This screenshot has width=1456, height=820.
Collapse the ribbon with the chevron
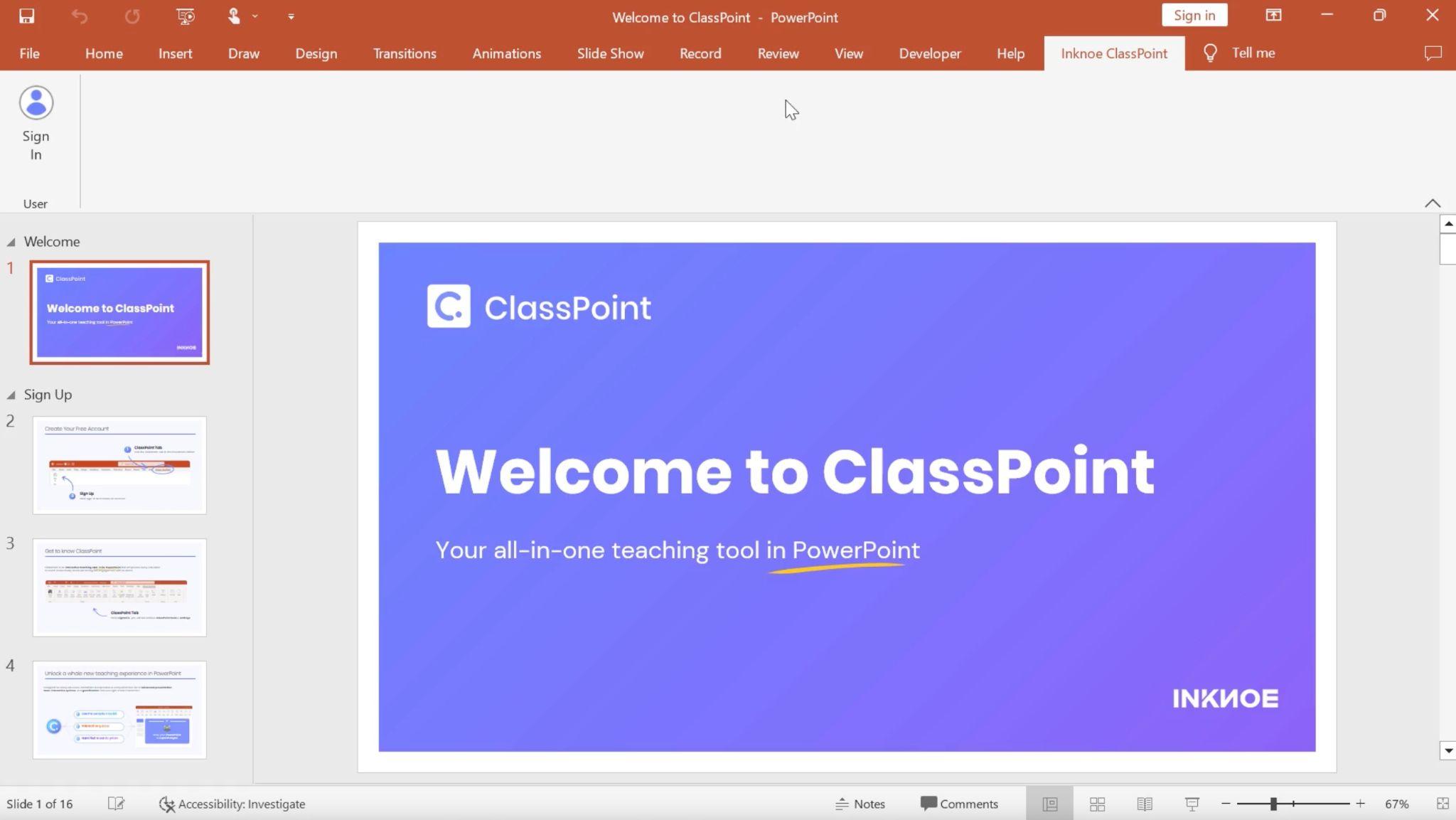coord(1433,203)
